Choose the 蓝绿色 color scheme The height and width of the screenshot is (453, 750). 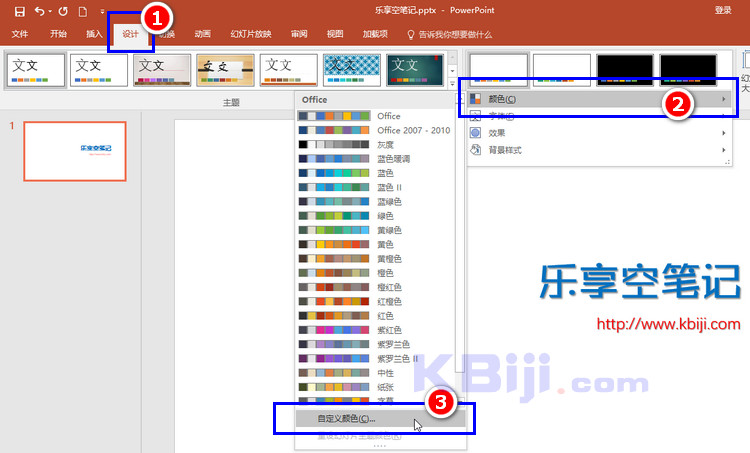[x=375, y=201]
